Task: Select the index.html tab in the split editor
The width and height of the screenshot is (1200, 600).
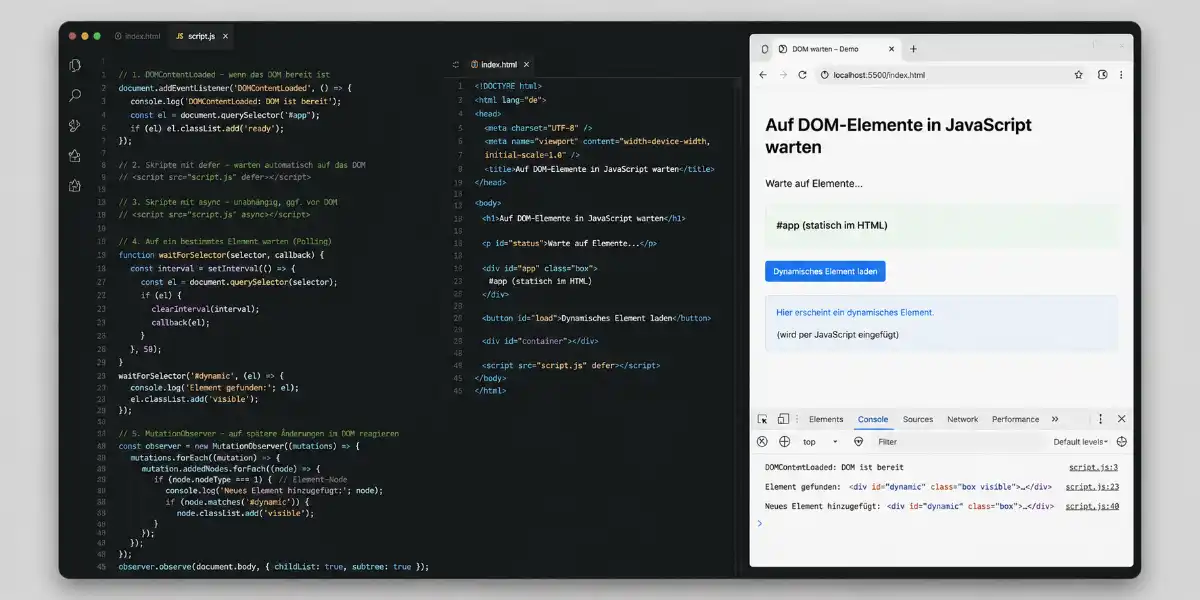Action: [x=500, y=64]
